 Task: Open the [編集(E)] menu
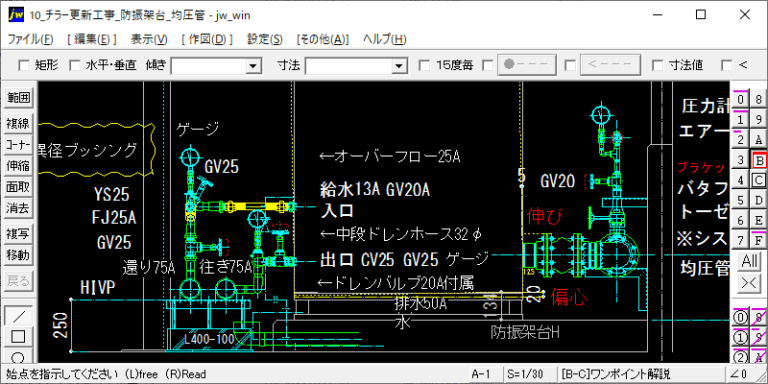(x=92, y=40)
